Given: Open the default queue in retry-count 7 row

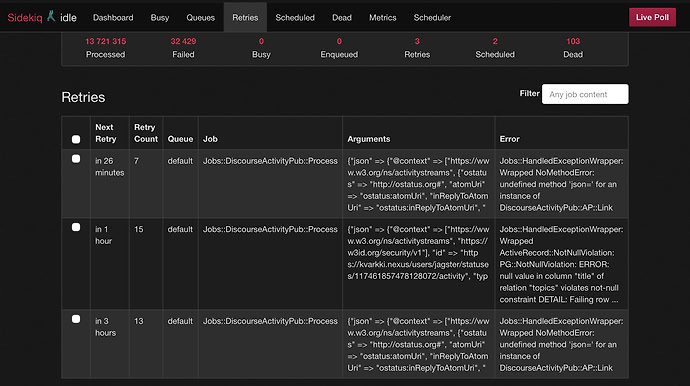Looking at the screenshot, I should [180, 161].
